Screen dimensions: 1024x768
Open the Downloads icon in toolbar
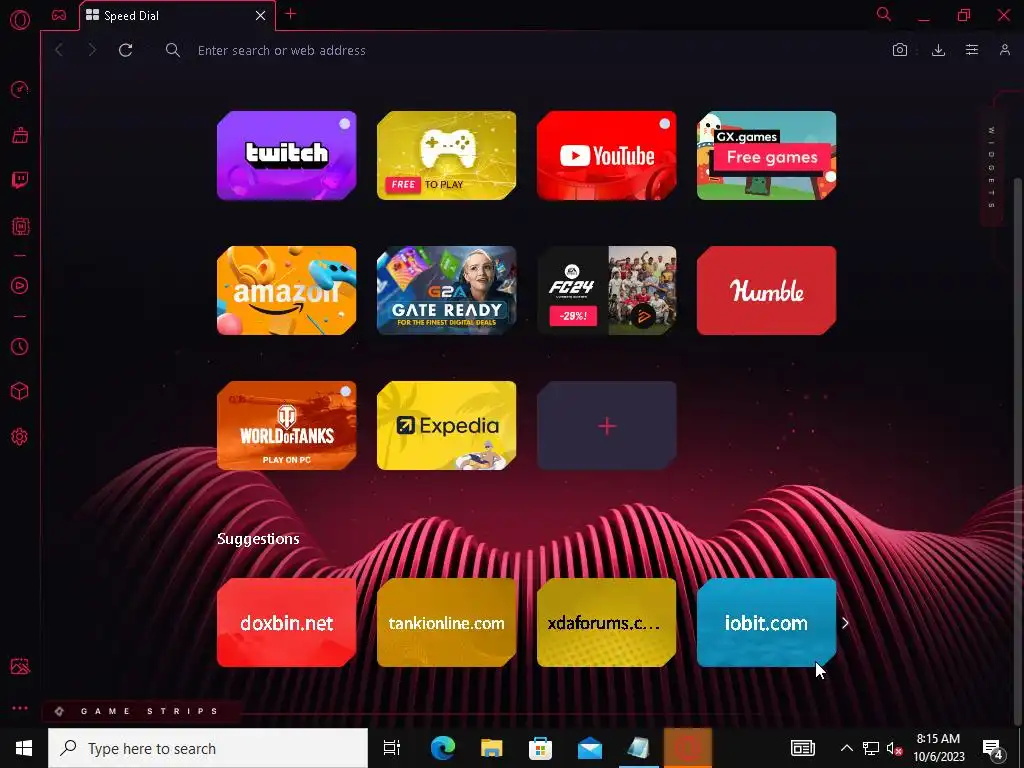point(938,50)
